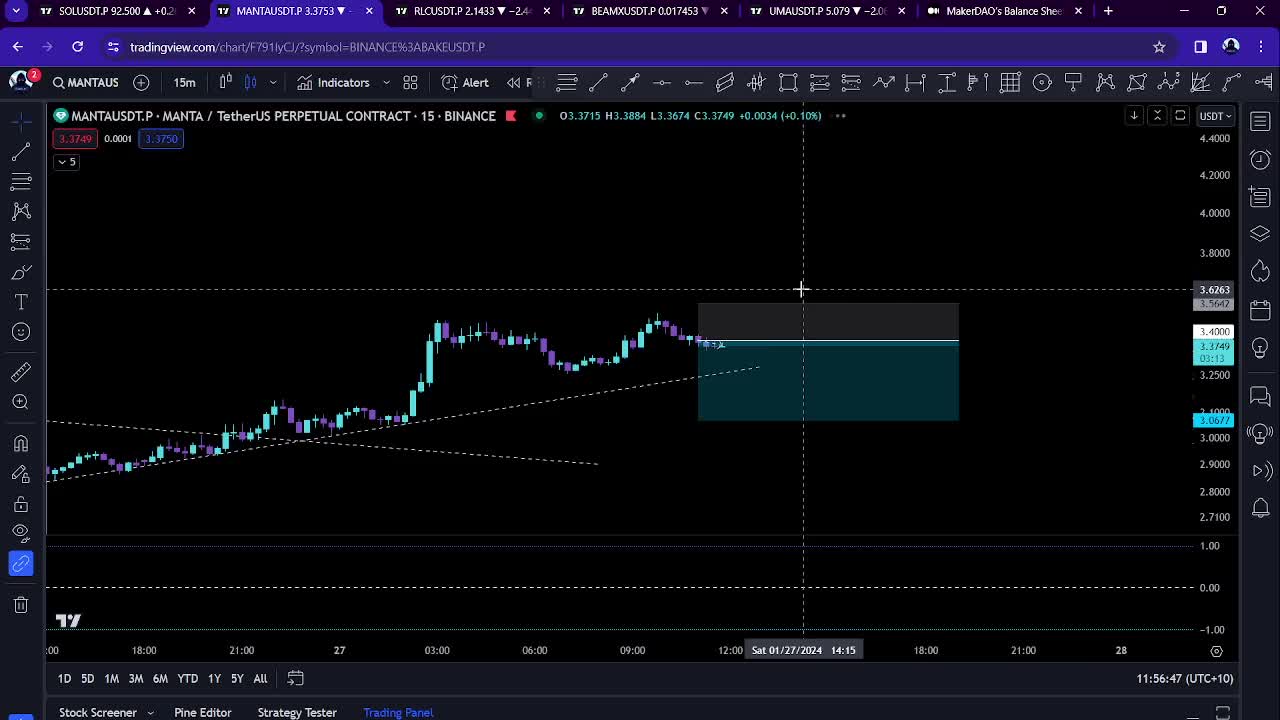This screenshot has width=1280, height=720.
Task: Select horizontal line tool in favorites bar
Action: 662,82
